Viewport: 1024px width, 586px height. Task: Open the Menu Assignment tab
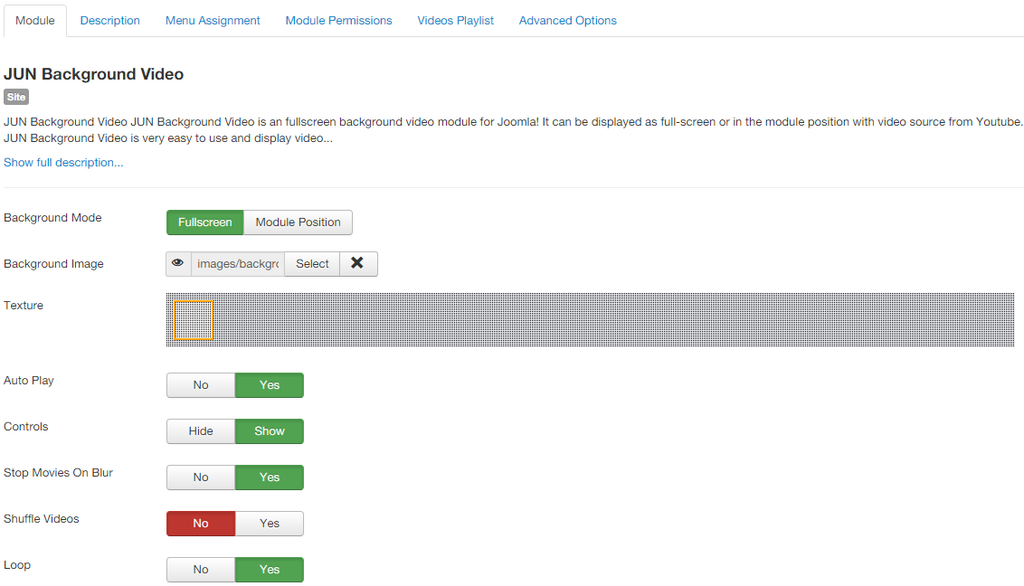pyautogui.click(x=212, y=21)
